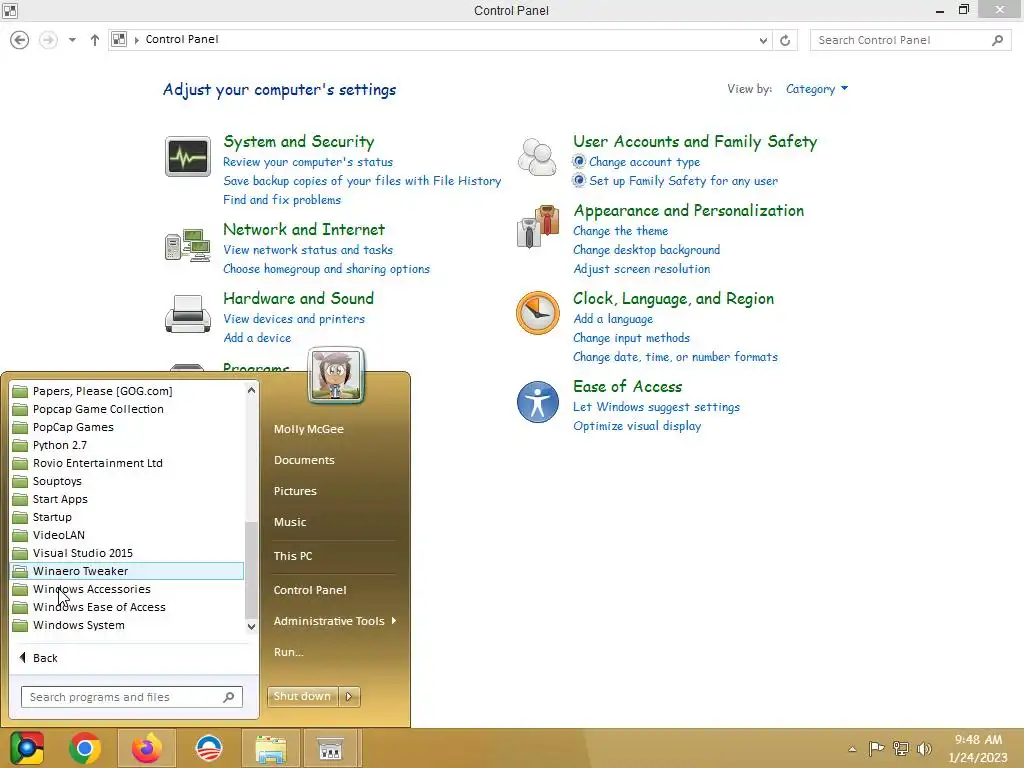Viewport: 1024px width, 768px height.
Task: Focus Search Control Panel field
Action: pos(910,40)
